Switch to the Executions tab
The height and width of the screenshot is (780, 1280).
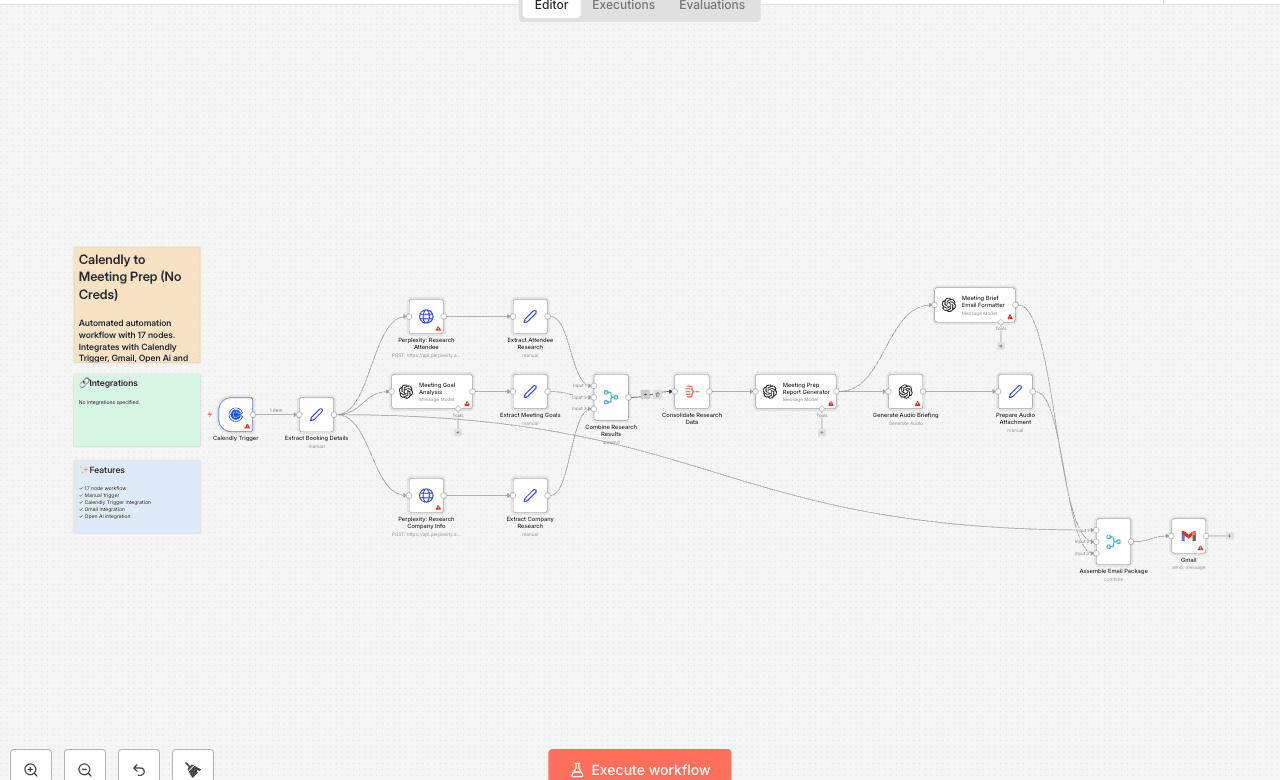[622, 6]
